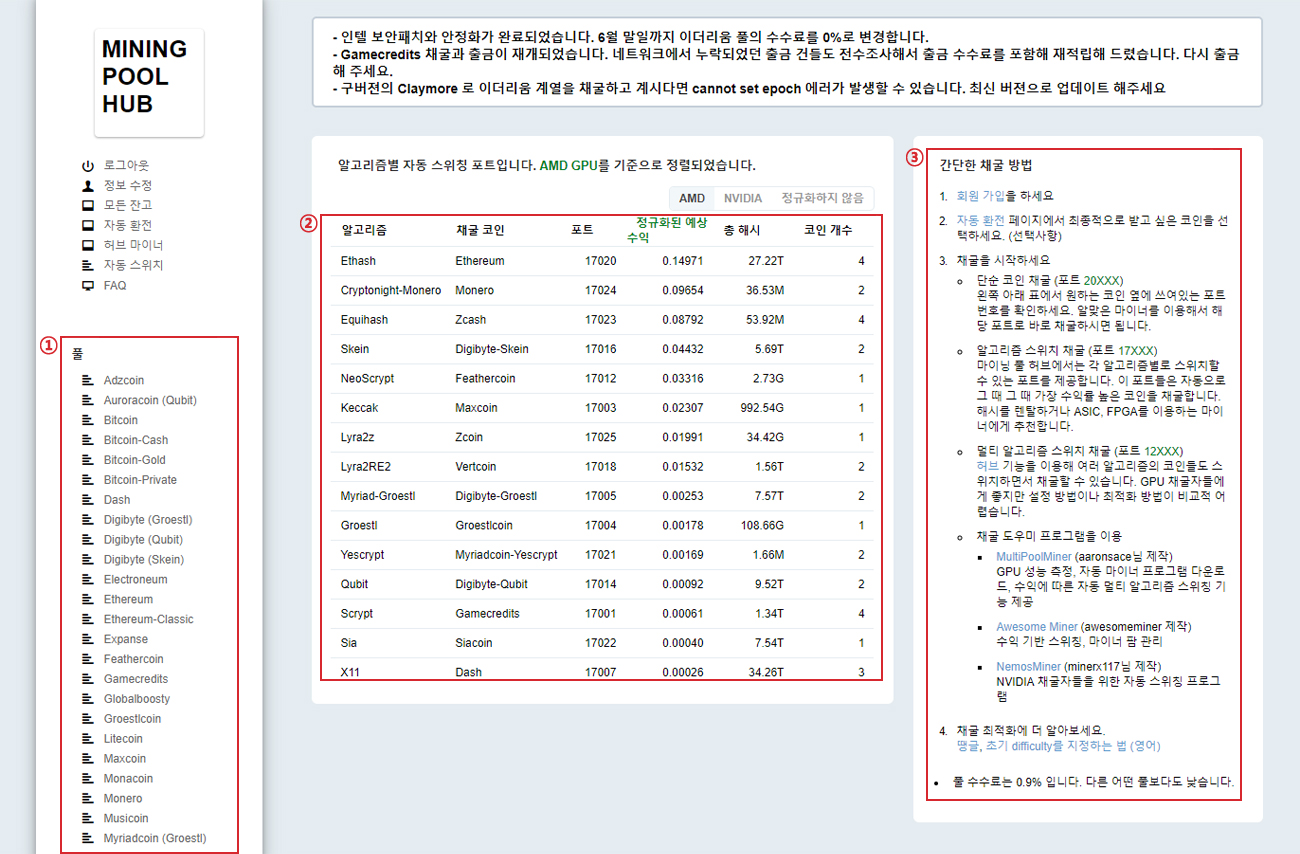Viewport: 1300px width, 854px height.
Task: Open the Feathercoin pool link
Action: 134,659
